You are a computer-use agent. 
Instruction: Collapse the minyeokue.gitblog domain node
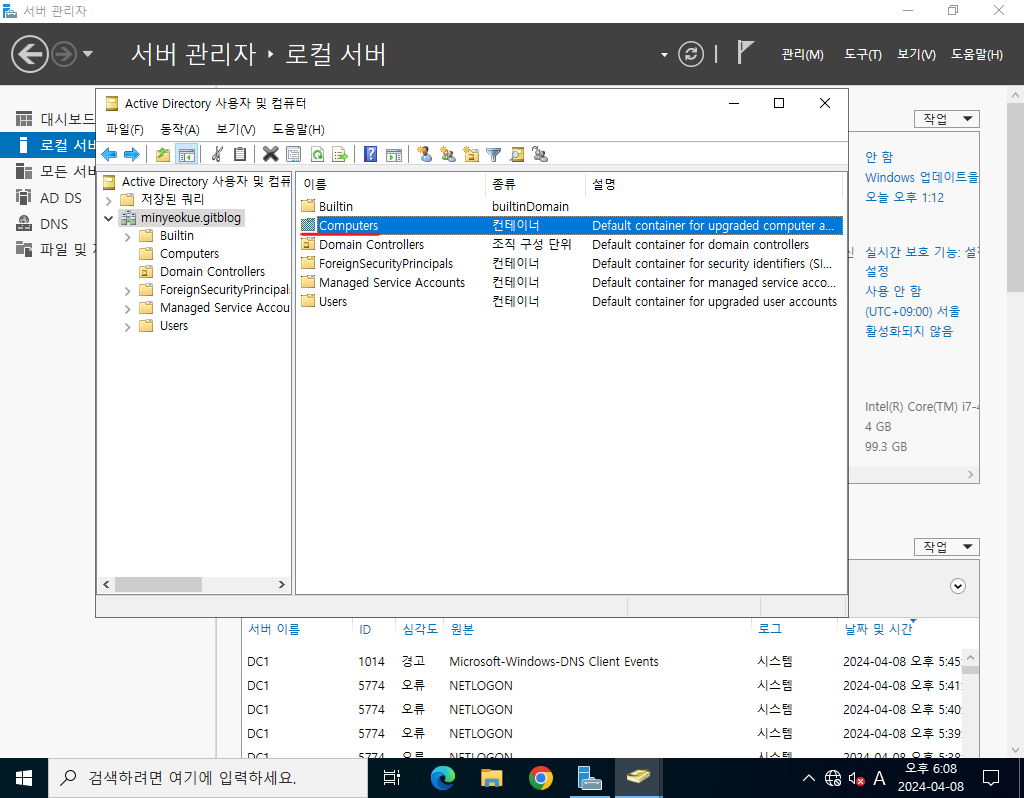point(109,218)
